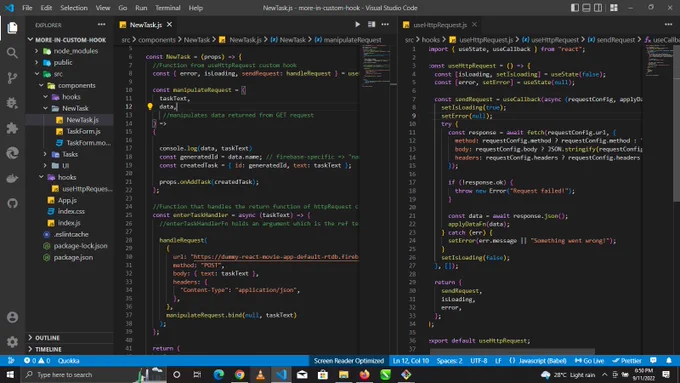The height and width of the screenshot is (383, 680).
Task: Open Windows Start menu
Action: point(10,374)
